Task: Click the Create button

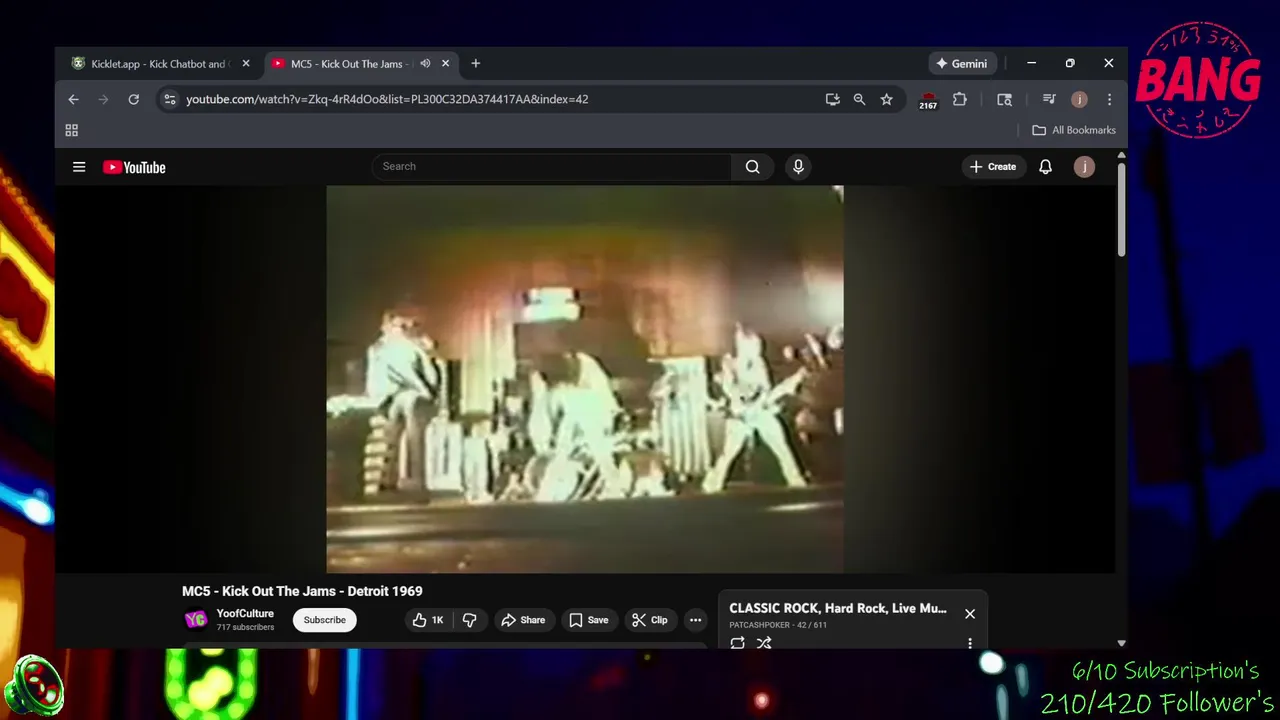Action: (993, 167)
